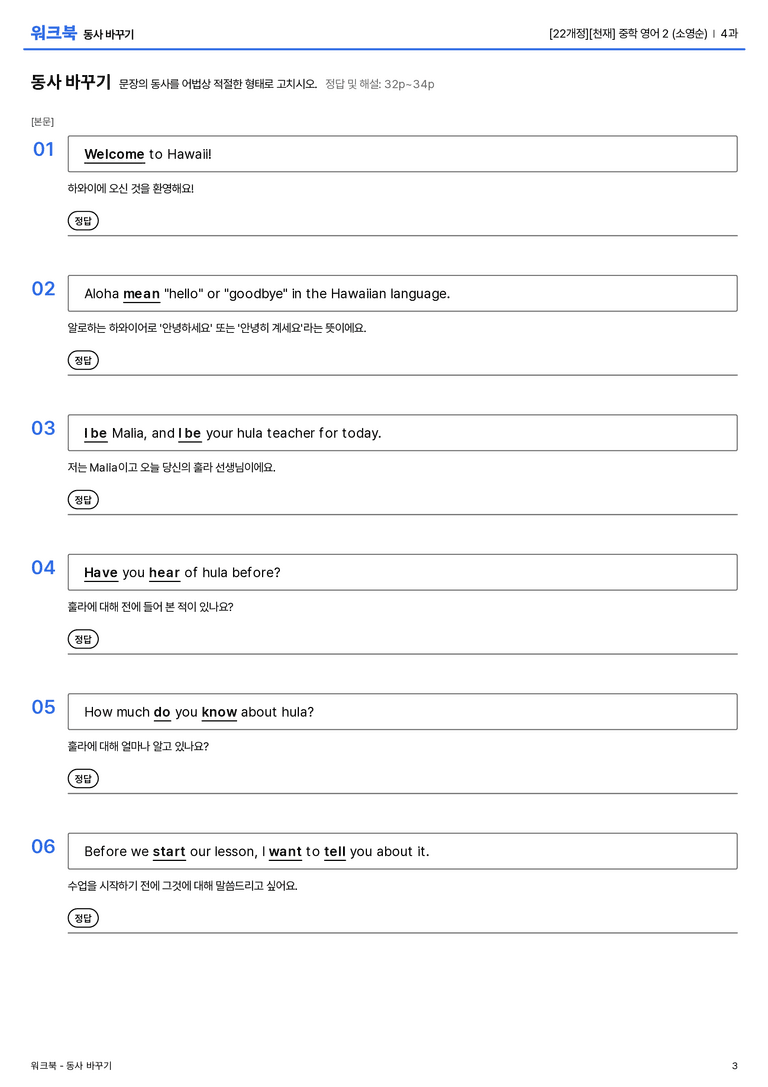
Task: Click the blue 워크북 logo in header
Action: click(x=53, y=33)
